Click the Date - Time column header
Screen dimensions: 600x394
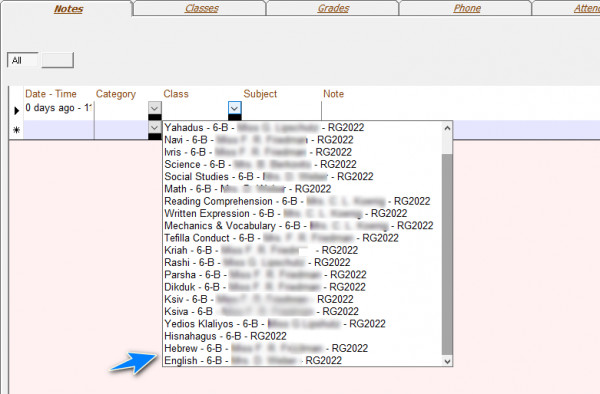(51, 94)
